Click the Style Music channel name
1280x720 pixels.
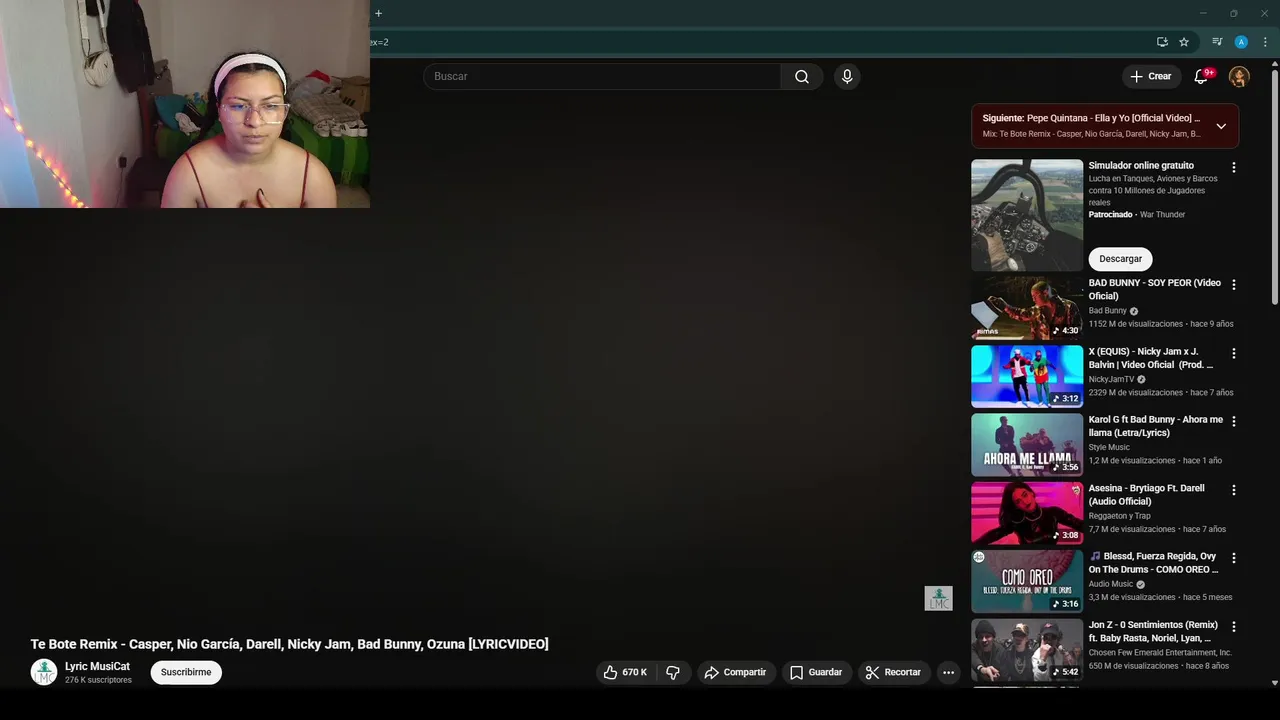(x=1109, y=448)
